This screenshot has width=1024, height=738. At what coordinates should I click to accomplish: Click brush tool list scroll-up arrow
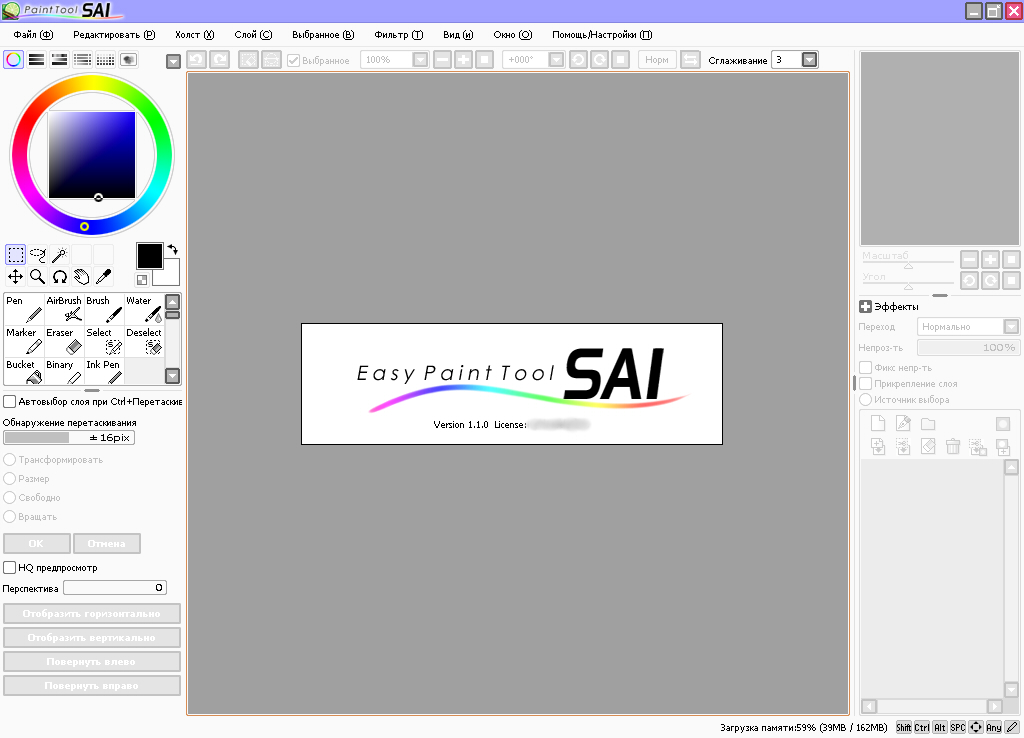(172, 301)
